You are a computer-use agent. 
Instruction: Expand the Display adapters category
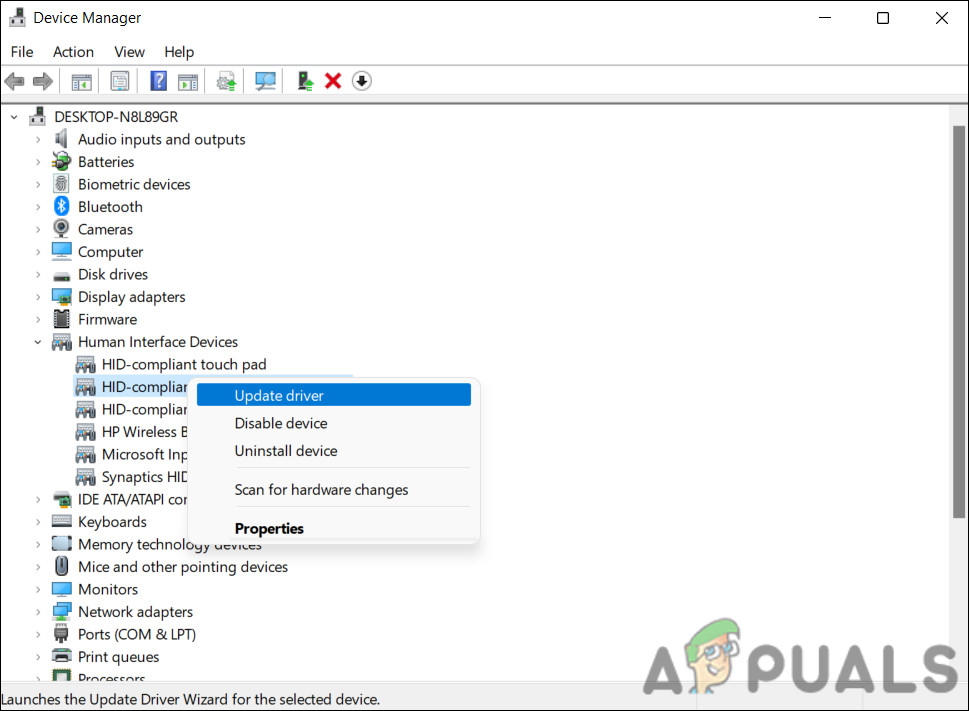(37, 296)
